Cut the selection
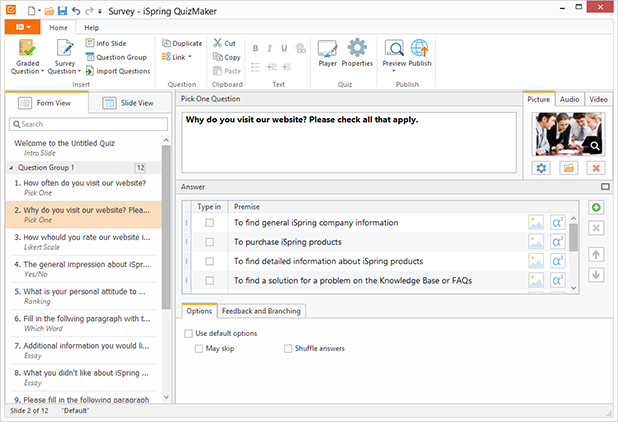The height and width of the screenshot is (422, 618). point(224,43)
